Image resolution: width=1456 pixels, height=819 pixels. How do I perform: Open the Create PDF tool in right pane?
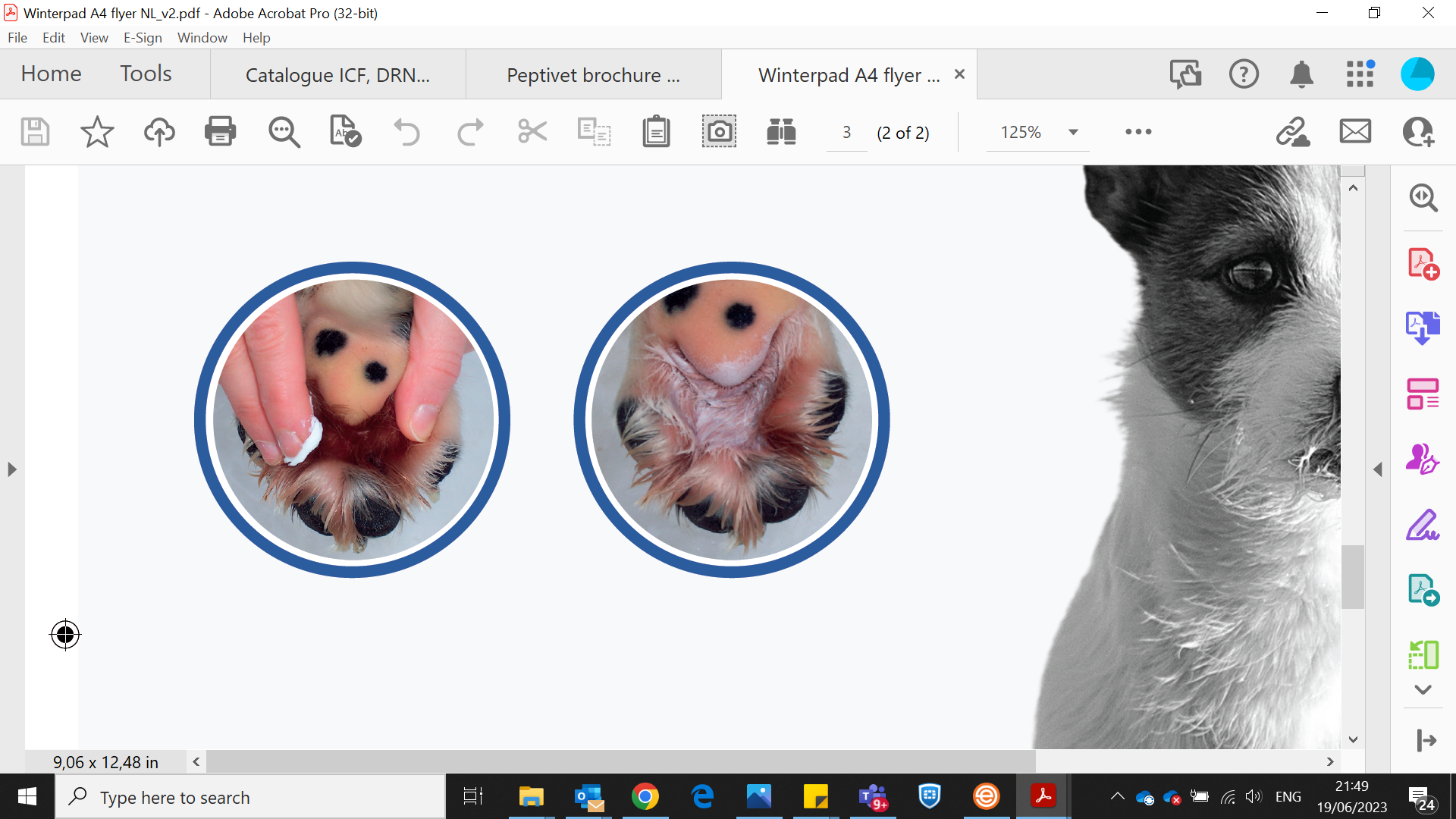(x=1423, y=264)
